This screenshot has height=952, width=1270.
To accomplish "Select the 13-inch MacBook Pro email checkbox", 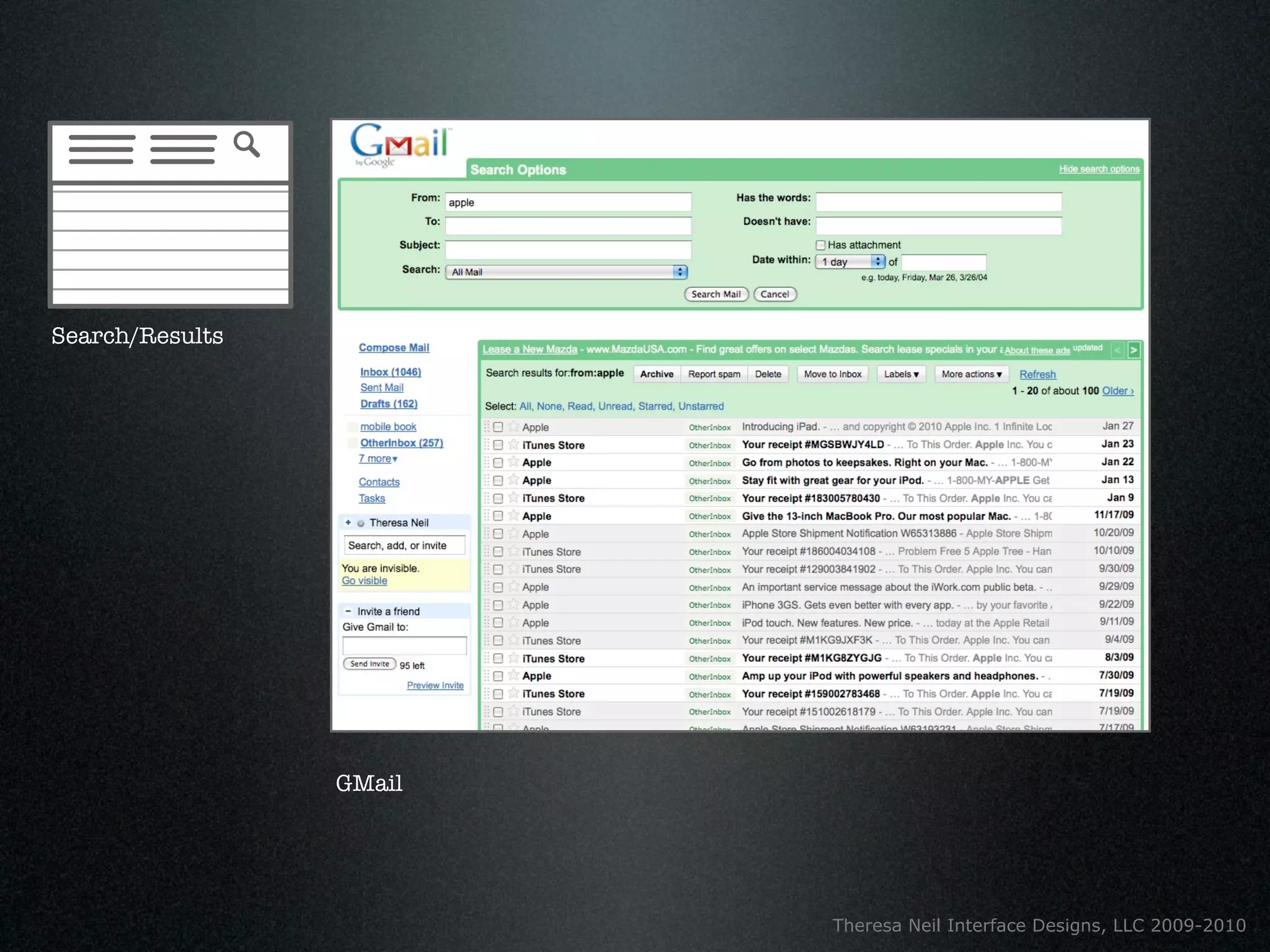I will [x=498, y=516].
